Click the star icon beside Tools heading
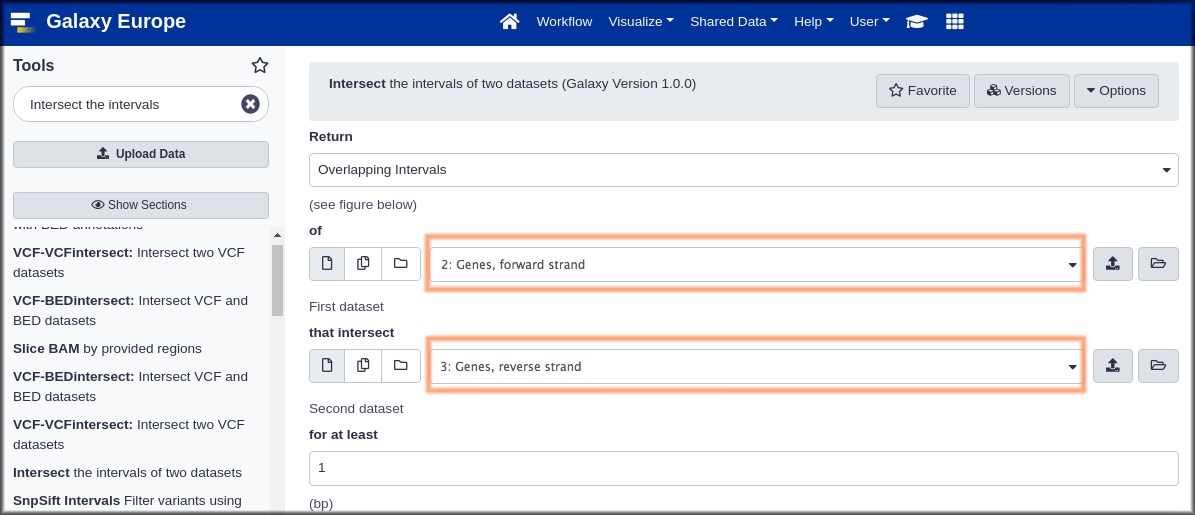Viewport: 1195px width, 515px height. (260, 66)
